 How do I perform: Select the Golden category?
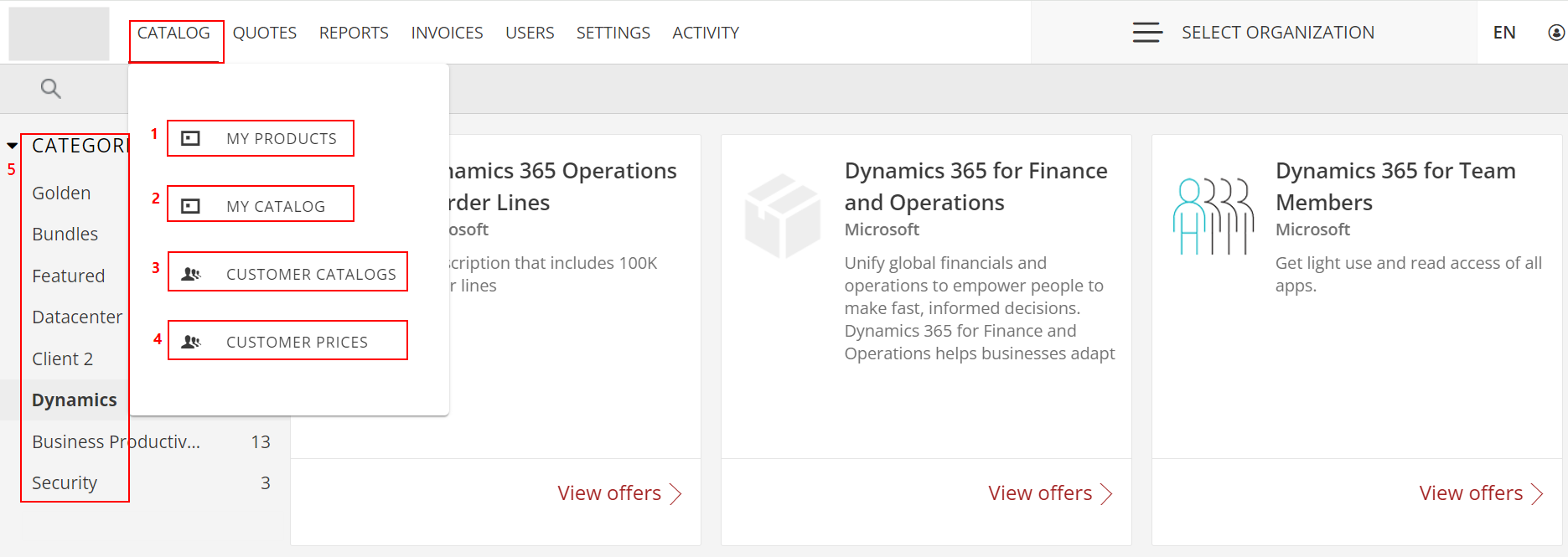coord(61,193)
